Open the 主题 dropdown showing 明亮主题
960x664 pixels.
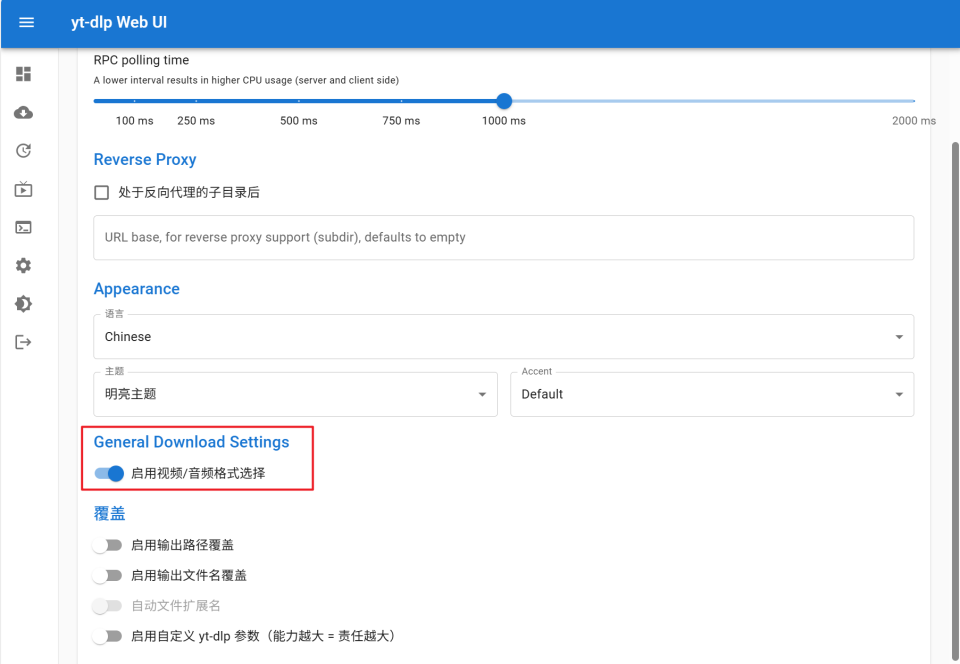click(x=296, y=394)
